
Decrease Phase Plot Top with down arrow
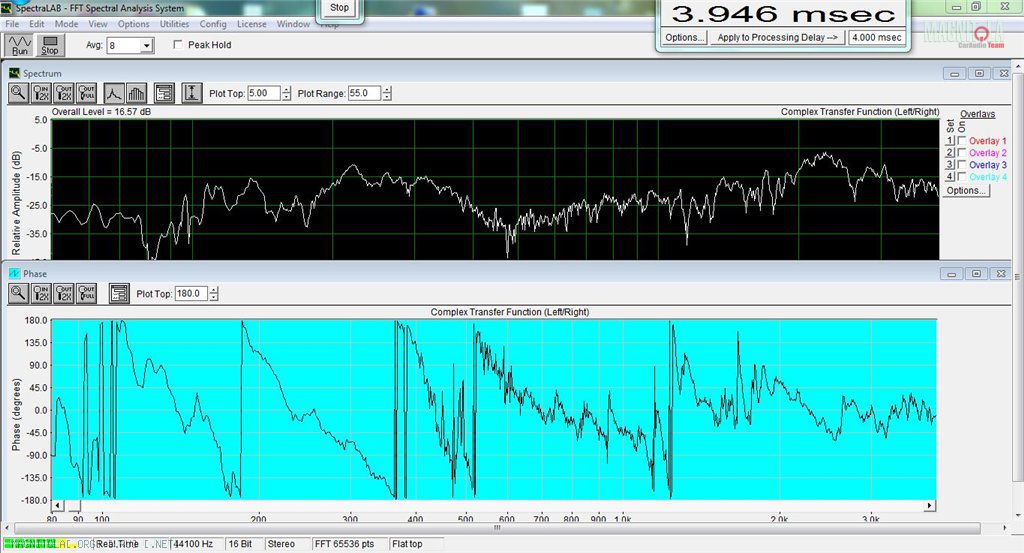214,298
